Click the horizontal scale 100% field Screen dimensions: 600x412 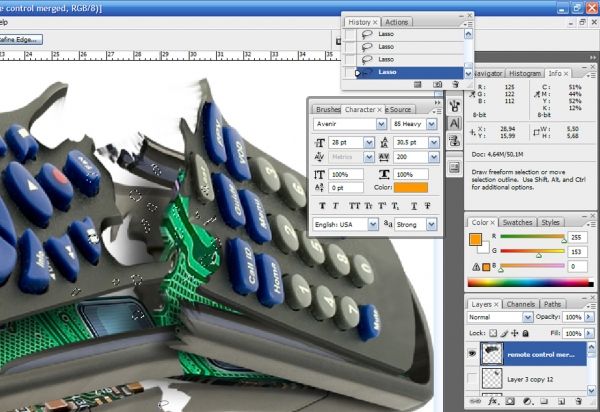[411, 174]
